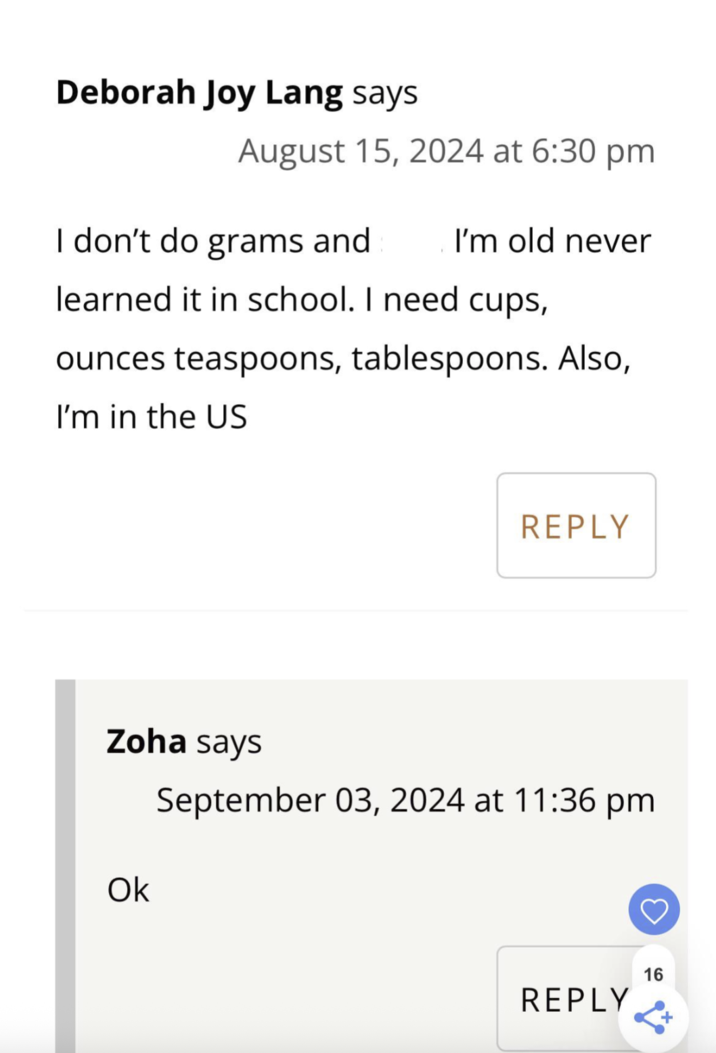Reply to Deborah Joy Lang's comment
Image resolution: width=716 pixels, height=1053 pixels.
point(576,526)
